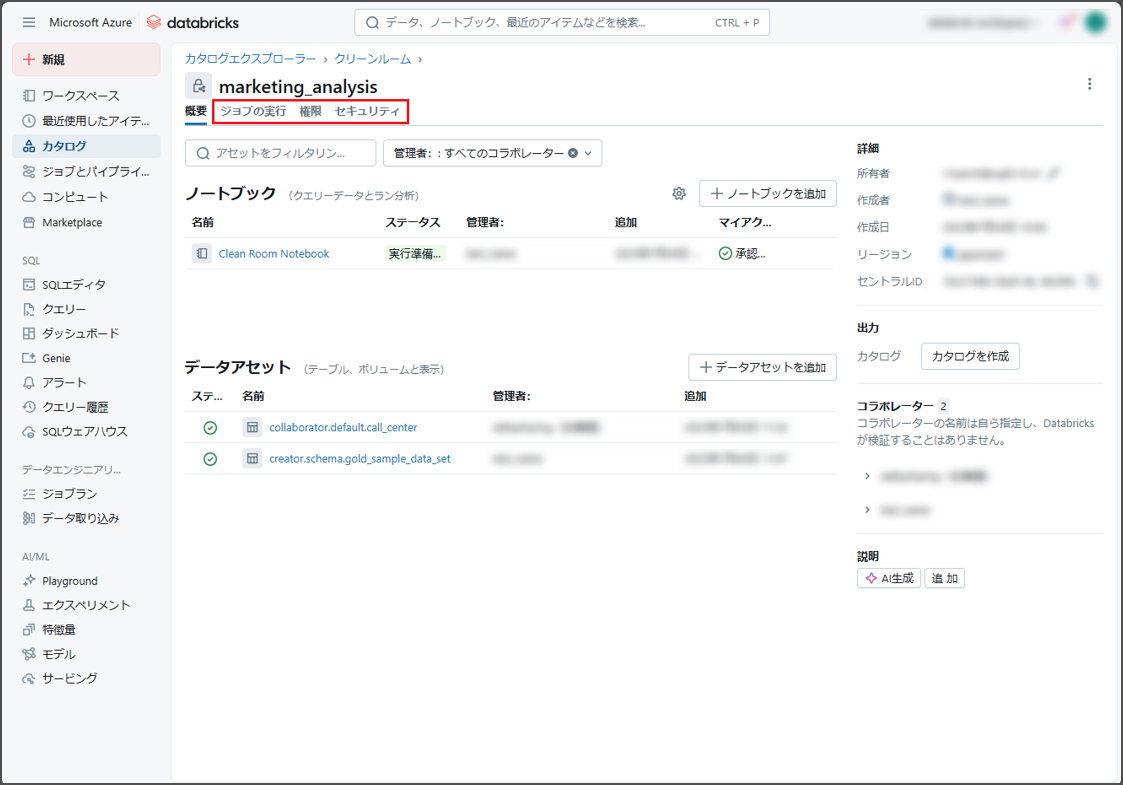The image size is (1123, 785).
Task: Switch to the ジョブの実行 tab
Action: (x=253, y=111)
